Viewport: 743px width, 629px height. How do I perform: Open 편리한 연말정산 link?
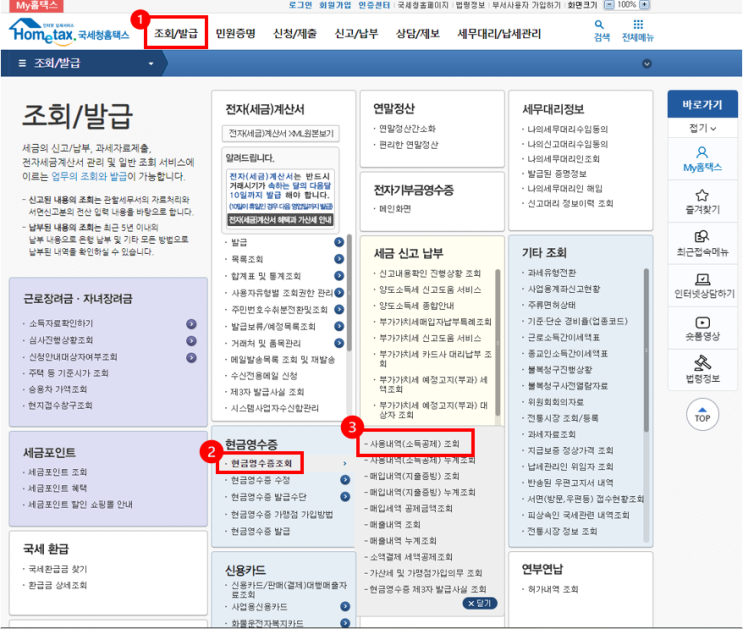[x=408, y=145]
